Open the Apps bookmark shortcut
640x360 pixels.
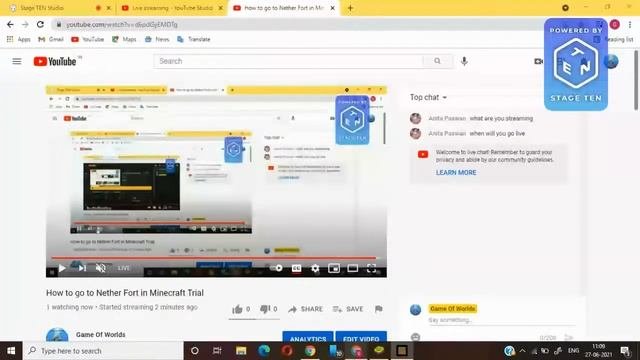[x=18, y=39]
